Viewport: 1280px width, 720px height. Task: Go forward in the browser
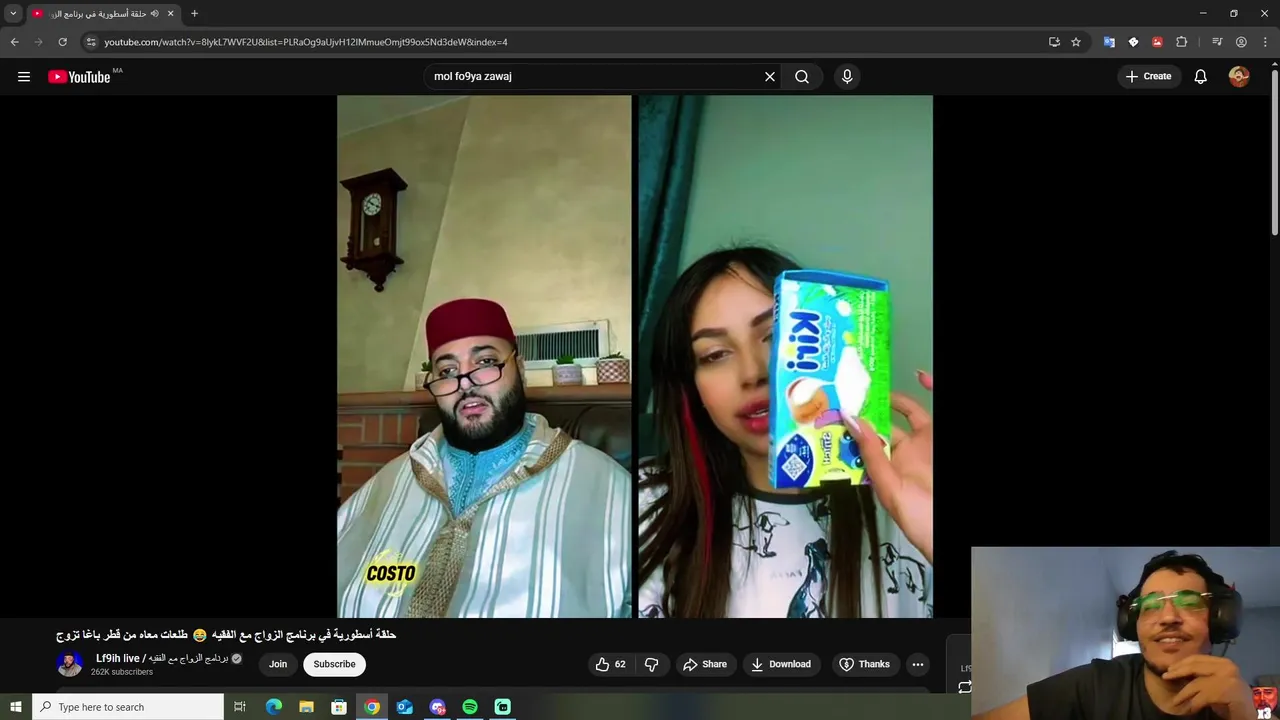[x=39, y=42]
